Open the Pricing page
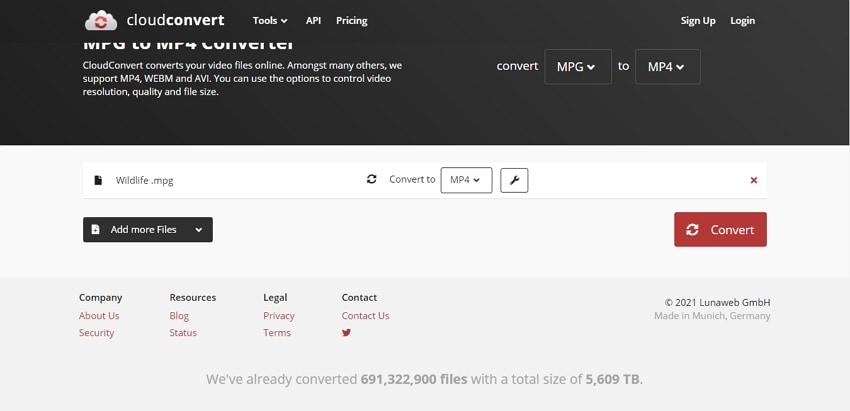The image size is (850, 411). pos(351,21)
